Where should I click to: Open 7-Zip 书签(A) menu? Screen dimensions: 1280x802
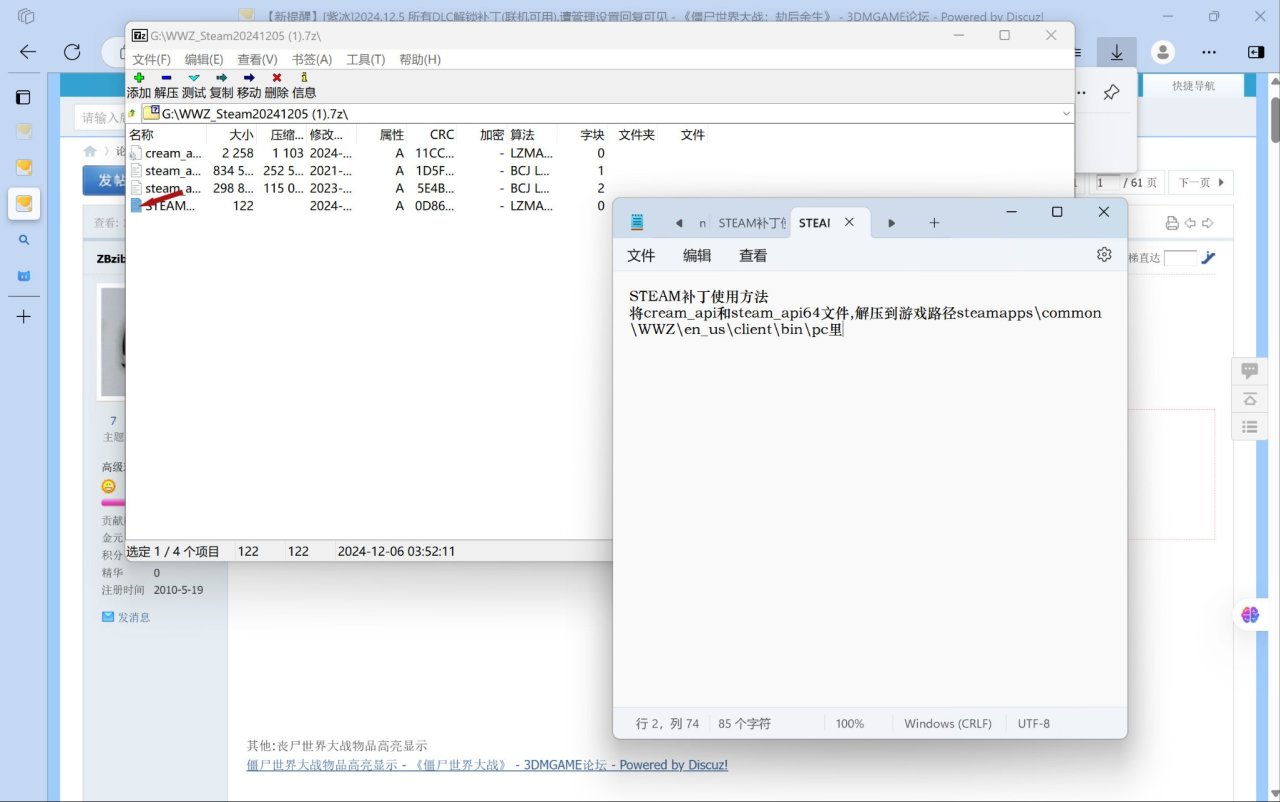point(311,60)
